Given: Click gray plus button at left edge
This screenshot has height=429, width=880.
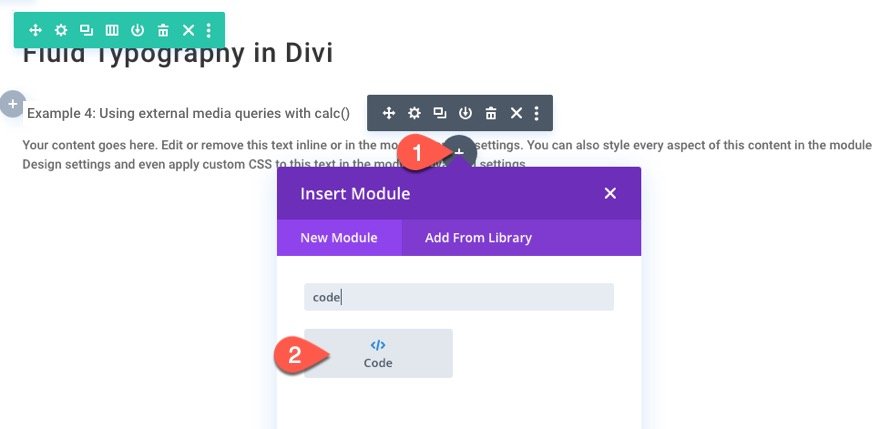Looking at the screenshot, I should [12, 104].
